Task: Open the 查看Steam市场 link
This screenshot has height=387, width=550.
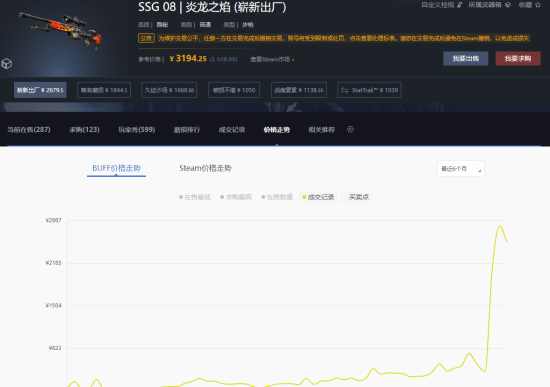Action: (272, 59)
